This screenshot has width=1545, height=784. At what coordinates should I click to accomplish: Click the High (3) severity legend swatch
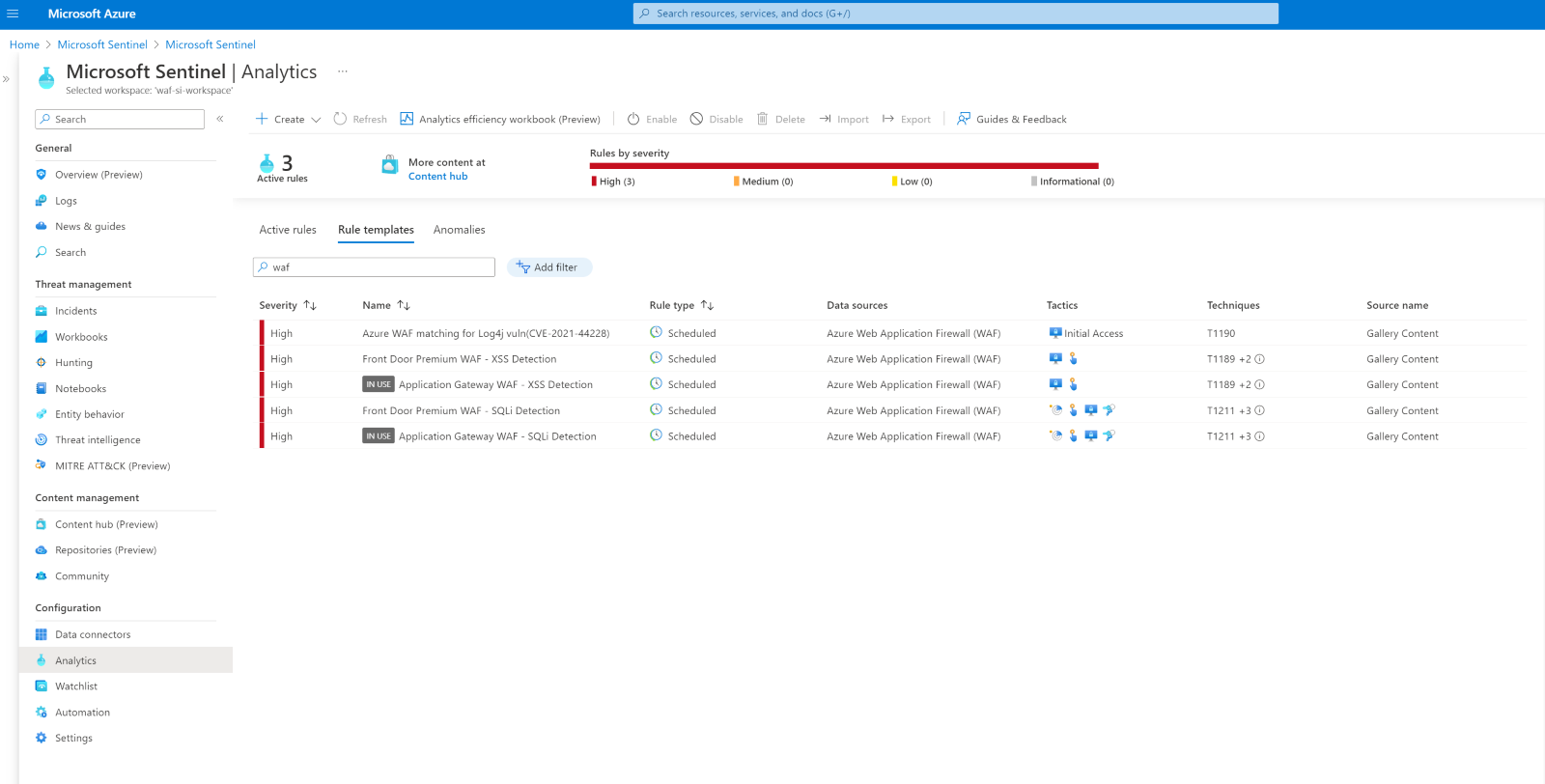pyautogui.click(x=594, y=182)
